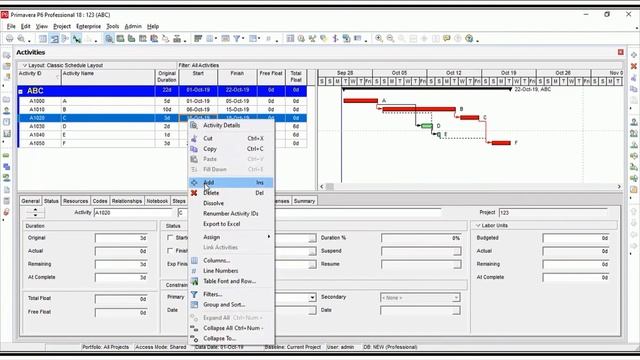Click the Activity Table toolbar icon
640x360 pixels.
coord(43,39)
